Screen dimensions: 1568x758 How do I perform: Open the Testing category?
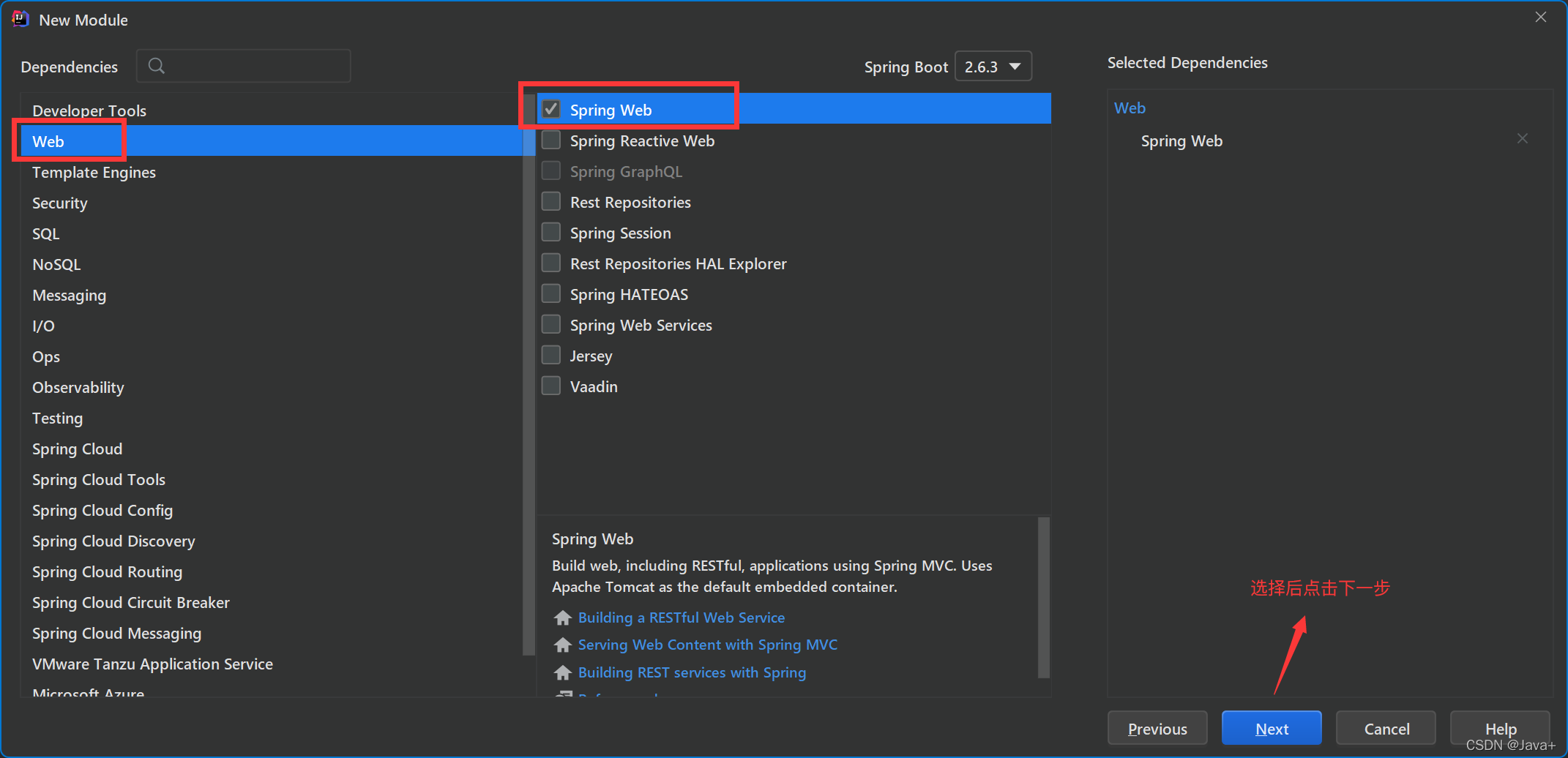pos(272,418)
